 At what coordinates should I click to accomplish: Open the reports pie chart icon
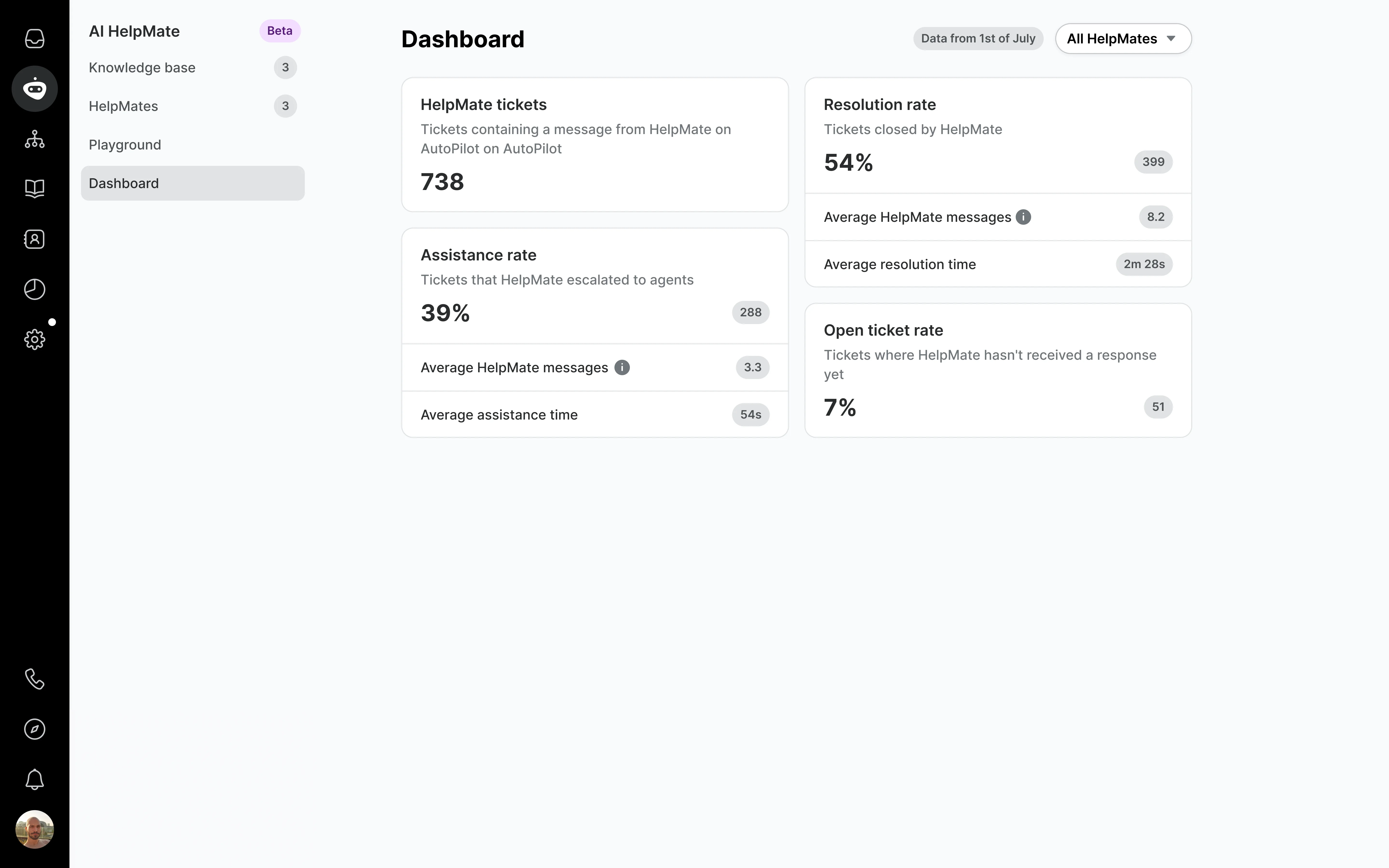point(34,289)
